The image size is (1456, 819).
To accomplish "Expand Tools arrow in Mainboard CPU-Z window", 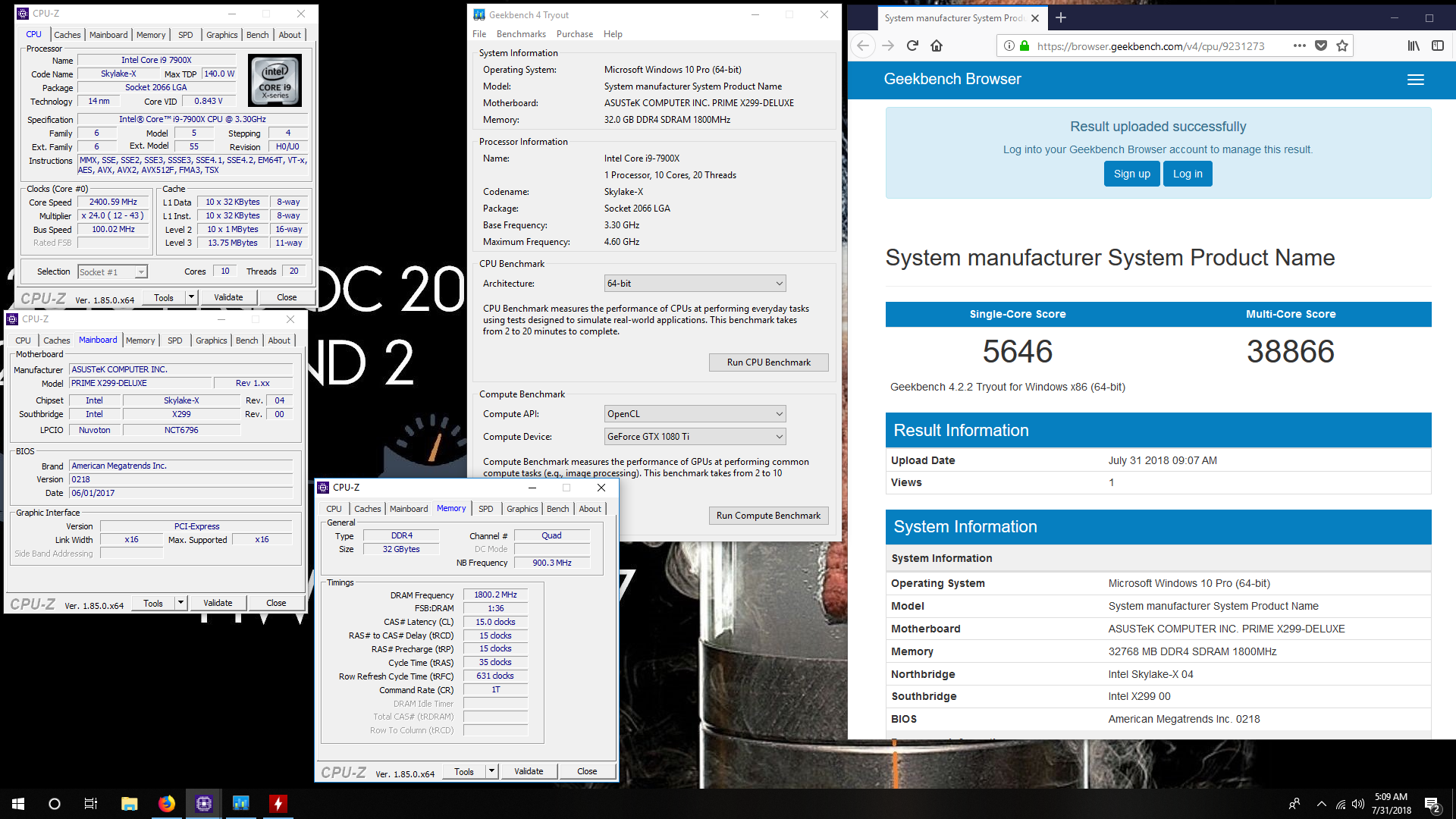I will (181, 603).
